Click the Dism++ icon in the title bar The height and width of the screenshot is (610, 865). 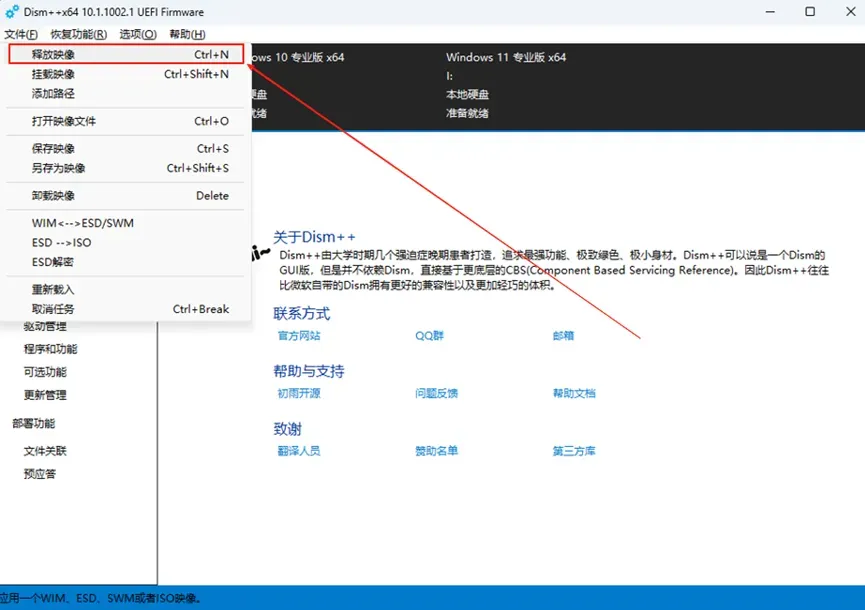coord(11,11)
